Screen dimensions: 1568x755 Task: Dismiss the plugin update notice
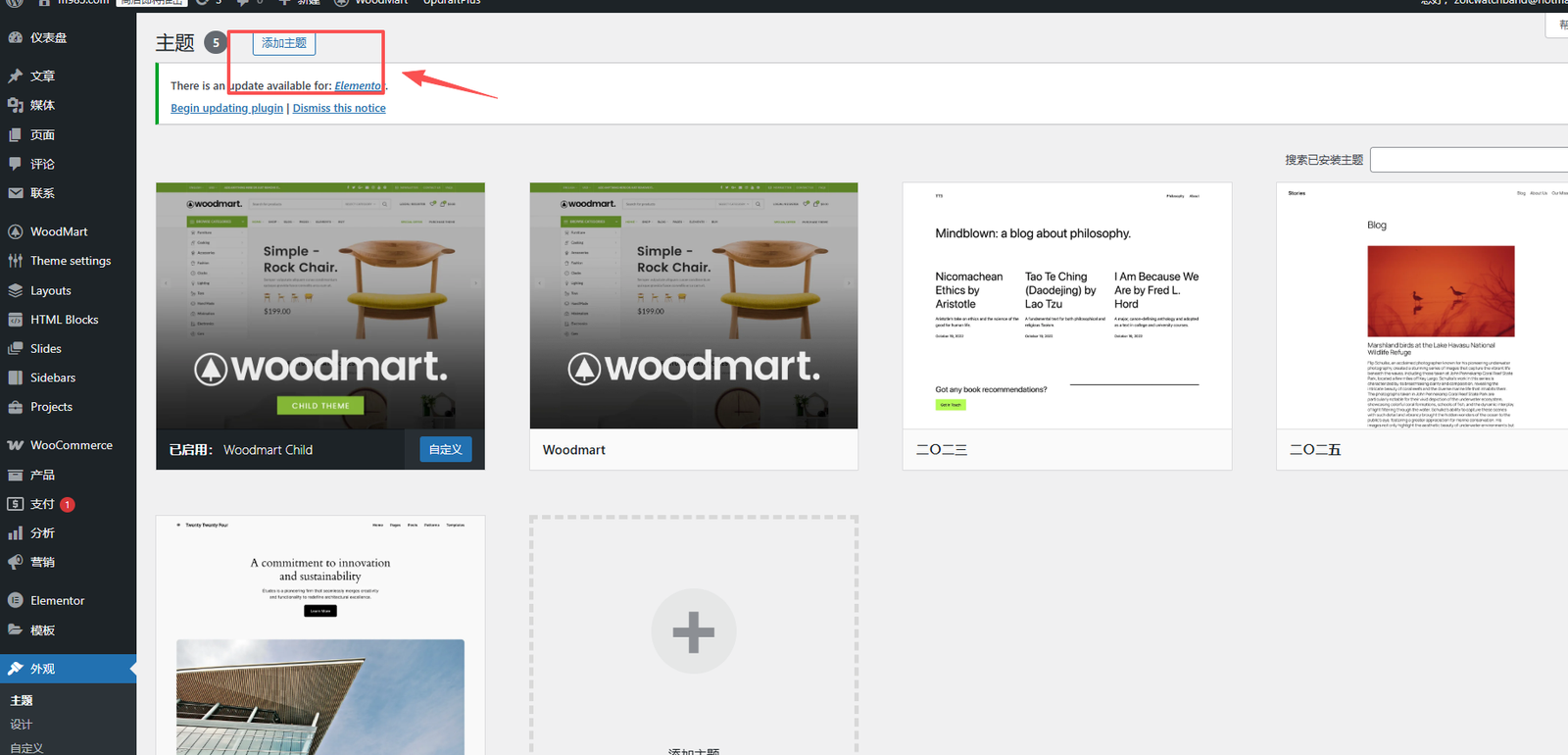[x=339, y=108]
